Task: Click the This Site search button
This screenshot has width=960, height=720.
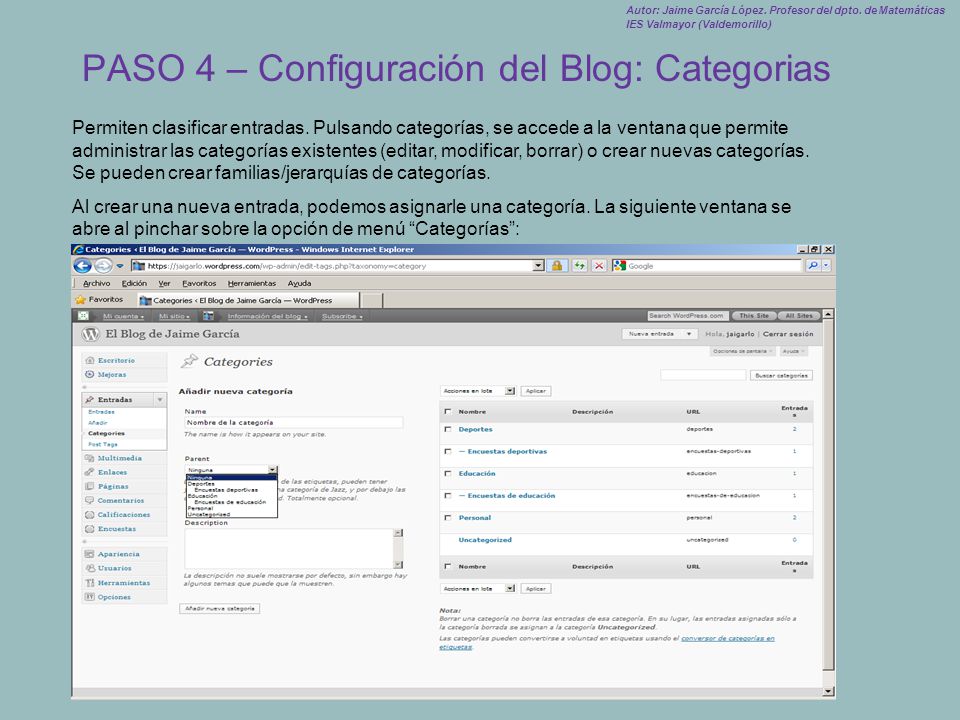Action: (754, 316)
